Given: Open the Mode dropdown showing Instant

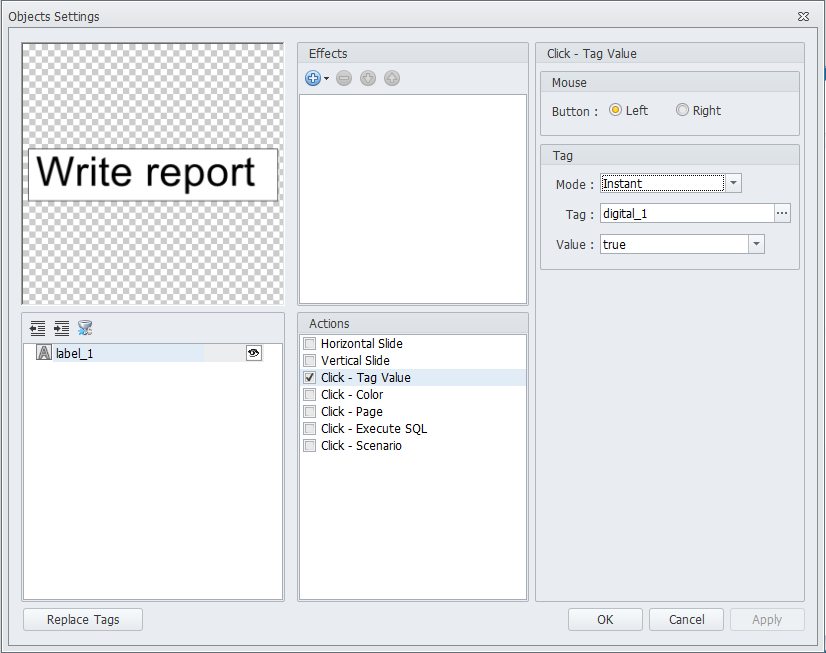Looking at the screenshot, I should click(733, 183).
